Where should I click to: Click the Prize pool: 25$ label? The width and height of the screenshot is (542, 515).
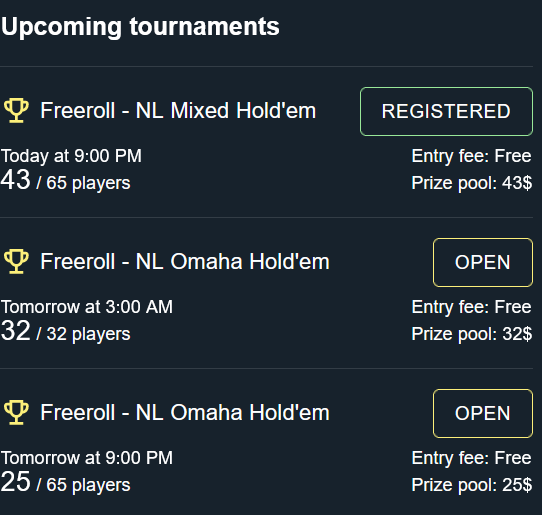472,485
